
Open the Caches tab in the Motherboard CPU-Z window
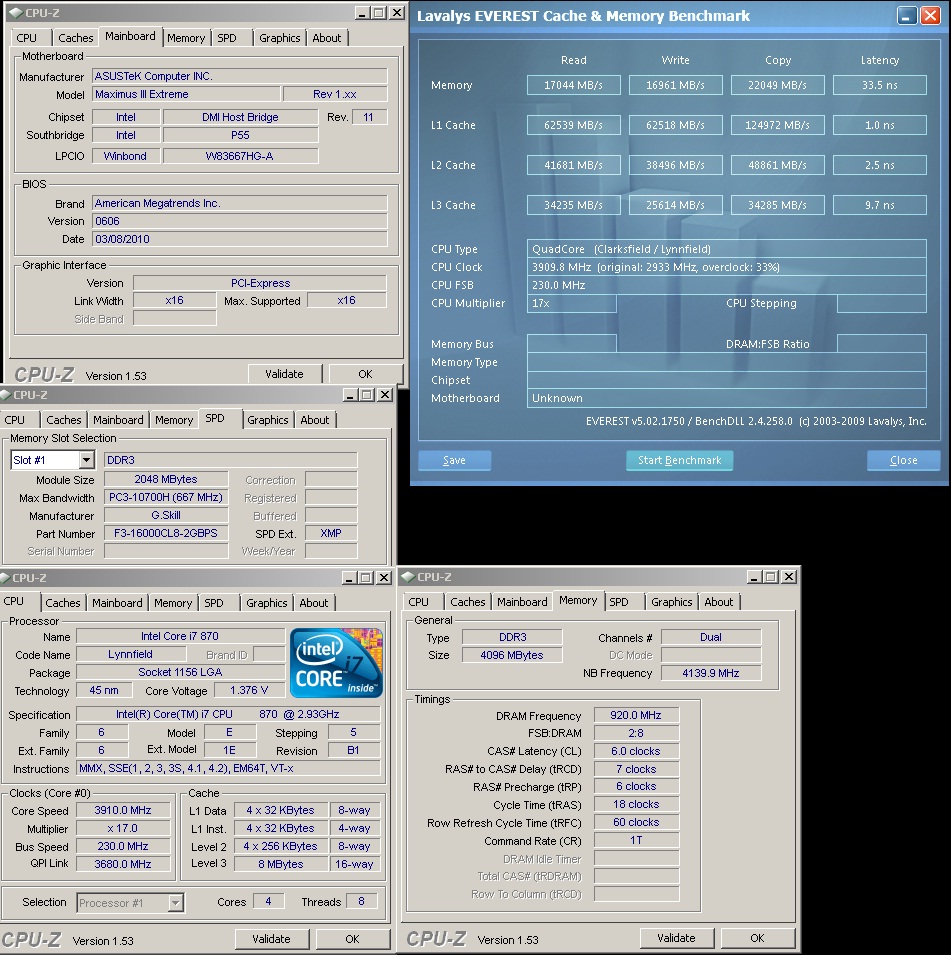point(76,38)
